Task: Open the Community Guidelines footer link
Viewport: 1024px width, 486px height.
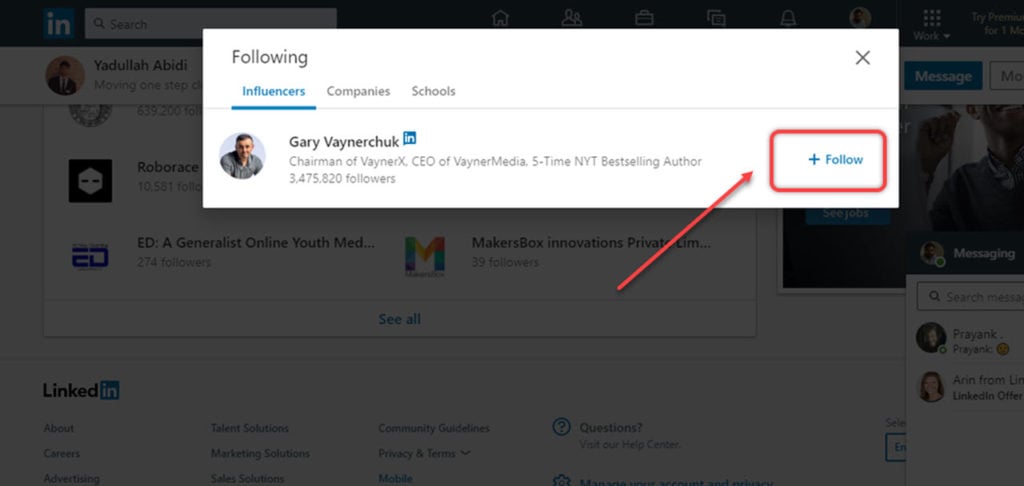Action: 434,429
